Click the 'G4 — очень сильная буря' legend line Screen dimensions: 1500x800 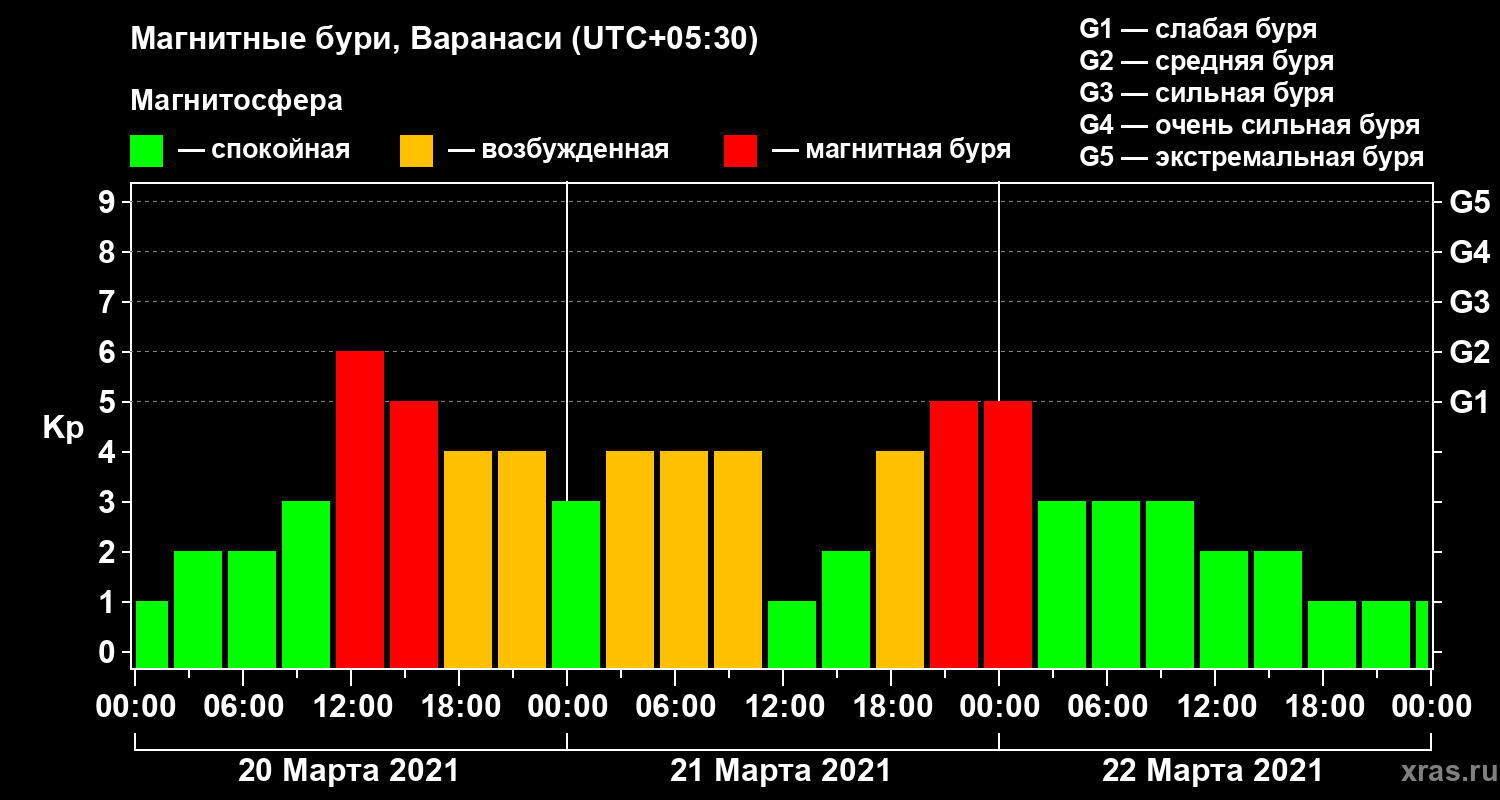point(1250,125)
